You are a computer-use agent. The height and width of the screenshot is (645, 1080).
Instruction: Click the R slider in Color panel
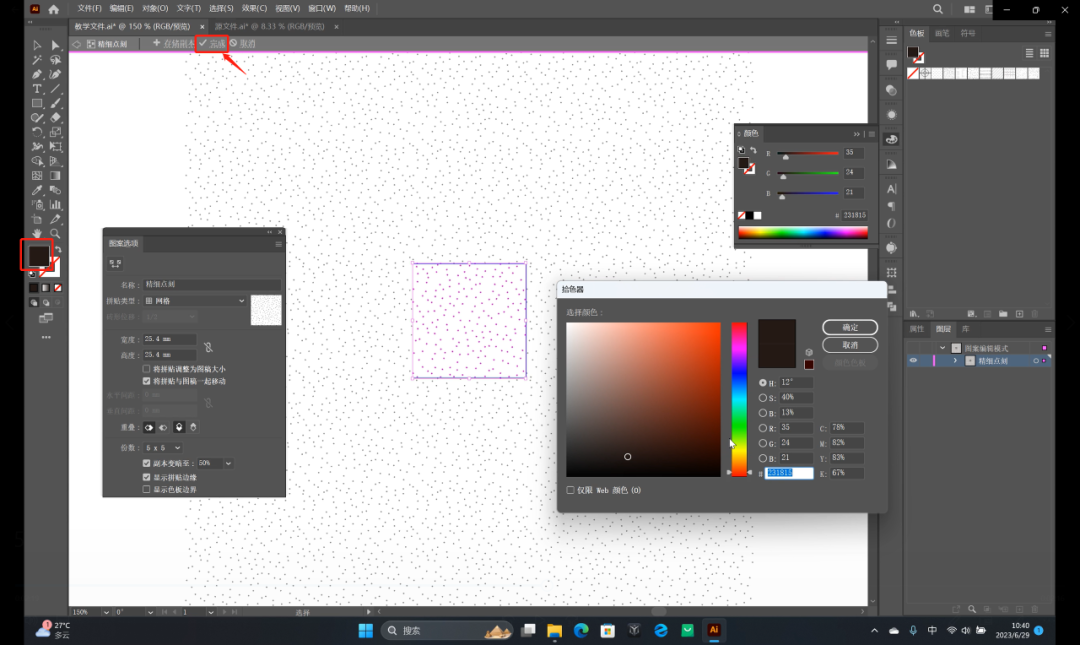click(808, 153)
